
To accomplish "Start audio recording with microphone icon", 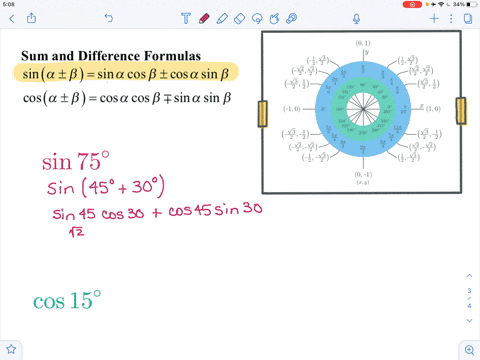I will pos(356,18).
